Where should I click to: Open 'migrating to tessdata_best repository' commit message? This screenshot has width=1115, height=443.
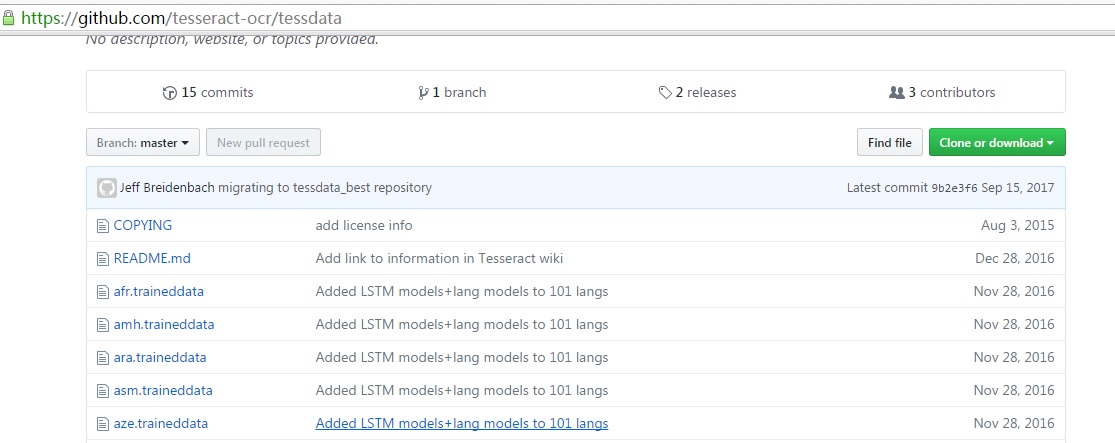325,188
